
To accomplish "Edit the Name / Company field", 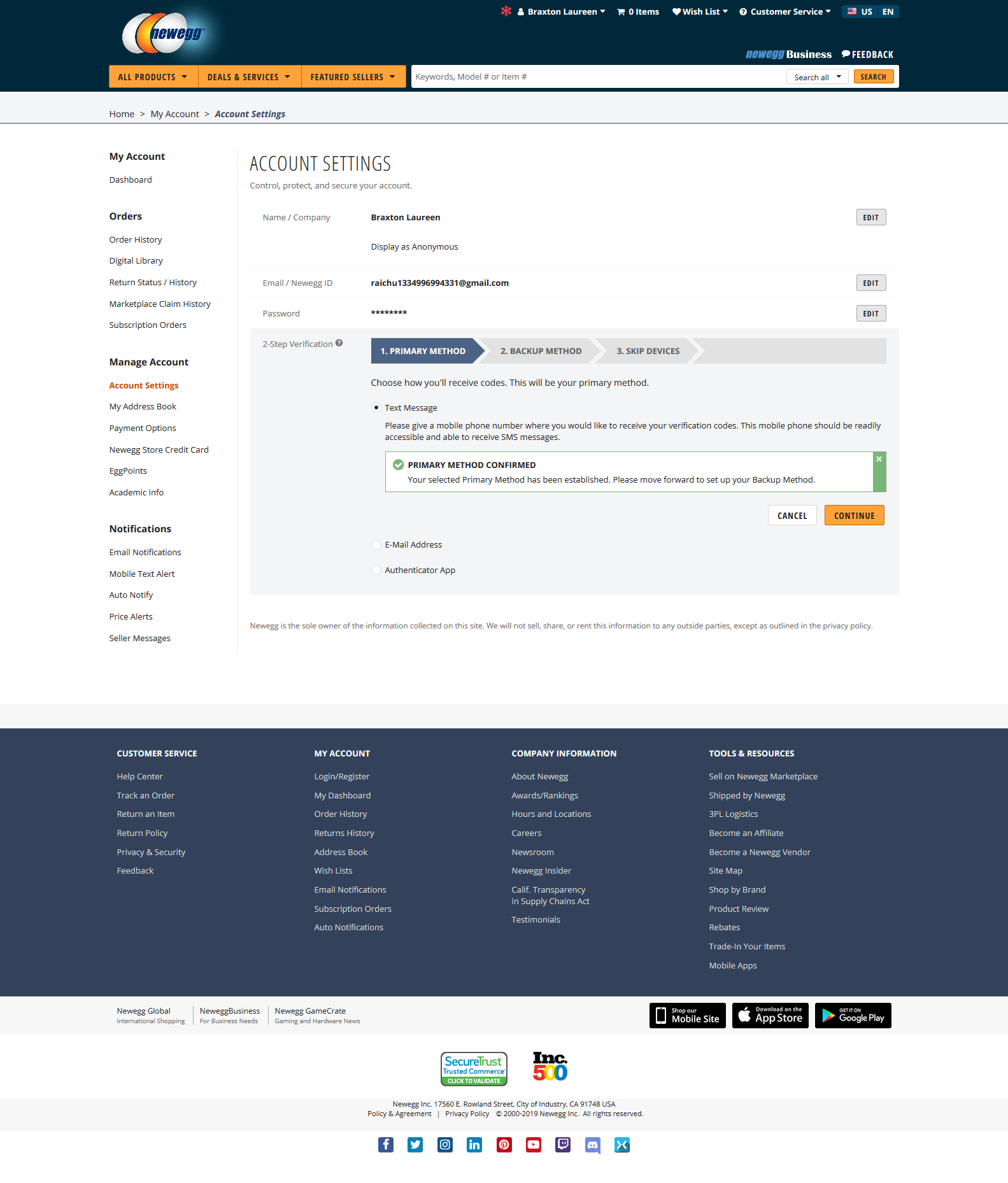I will click(x=871, y=218).
